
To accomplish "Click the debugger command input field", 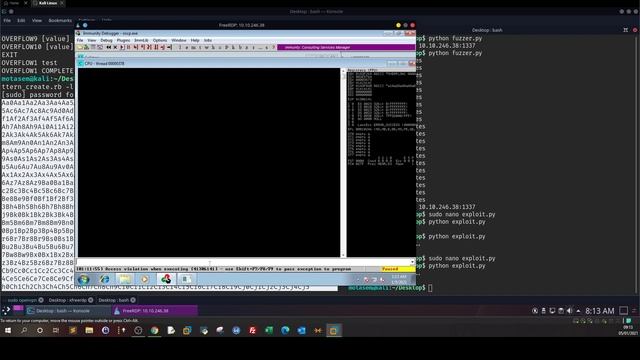I will 244,262.
